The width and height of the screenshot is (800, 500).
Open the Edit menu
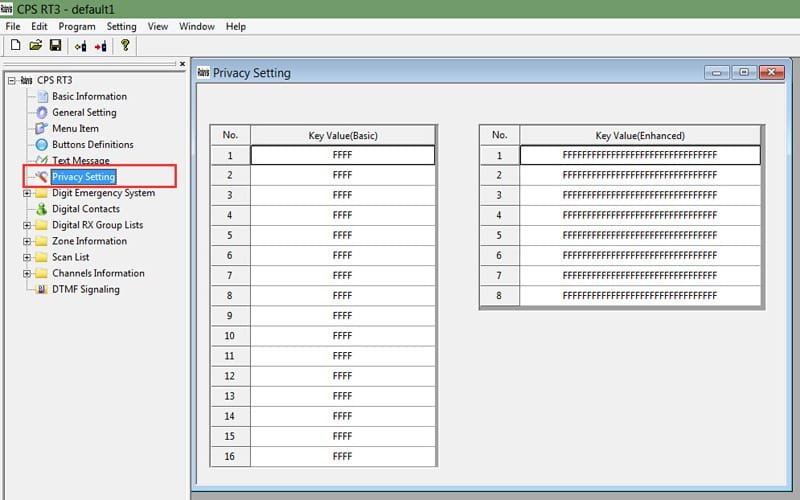tap(39, 27)
